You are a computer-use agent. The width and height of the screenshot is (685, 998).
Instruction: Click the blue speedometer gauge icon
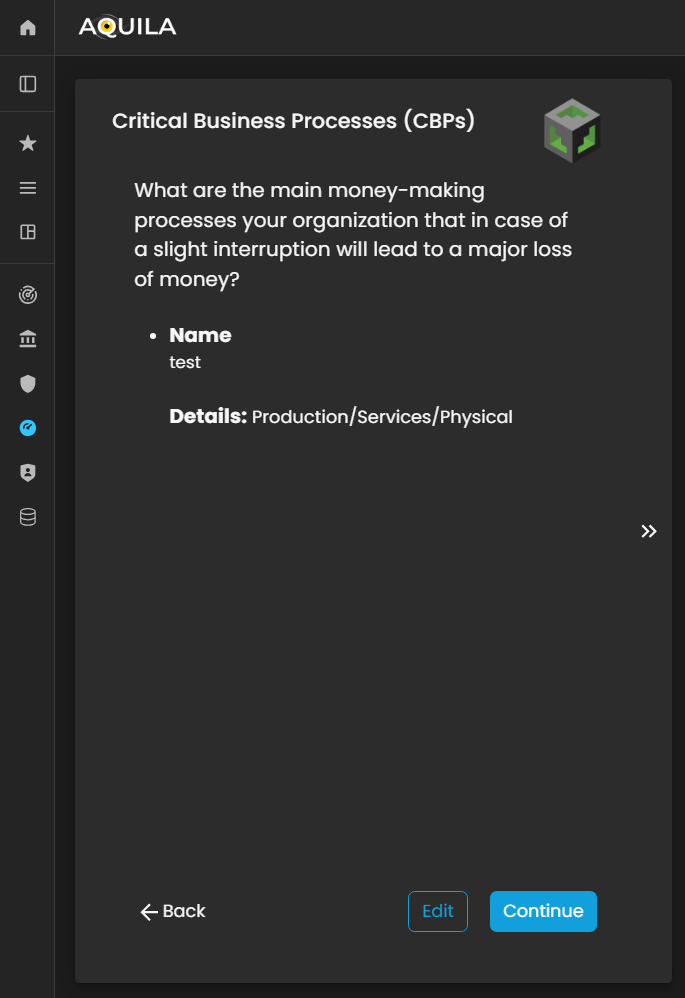28,428
